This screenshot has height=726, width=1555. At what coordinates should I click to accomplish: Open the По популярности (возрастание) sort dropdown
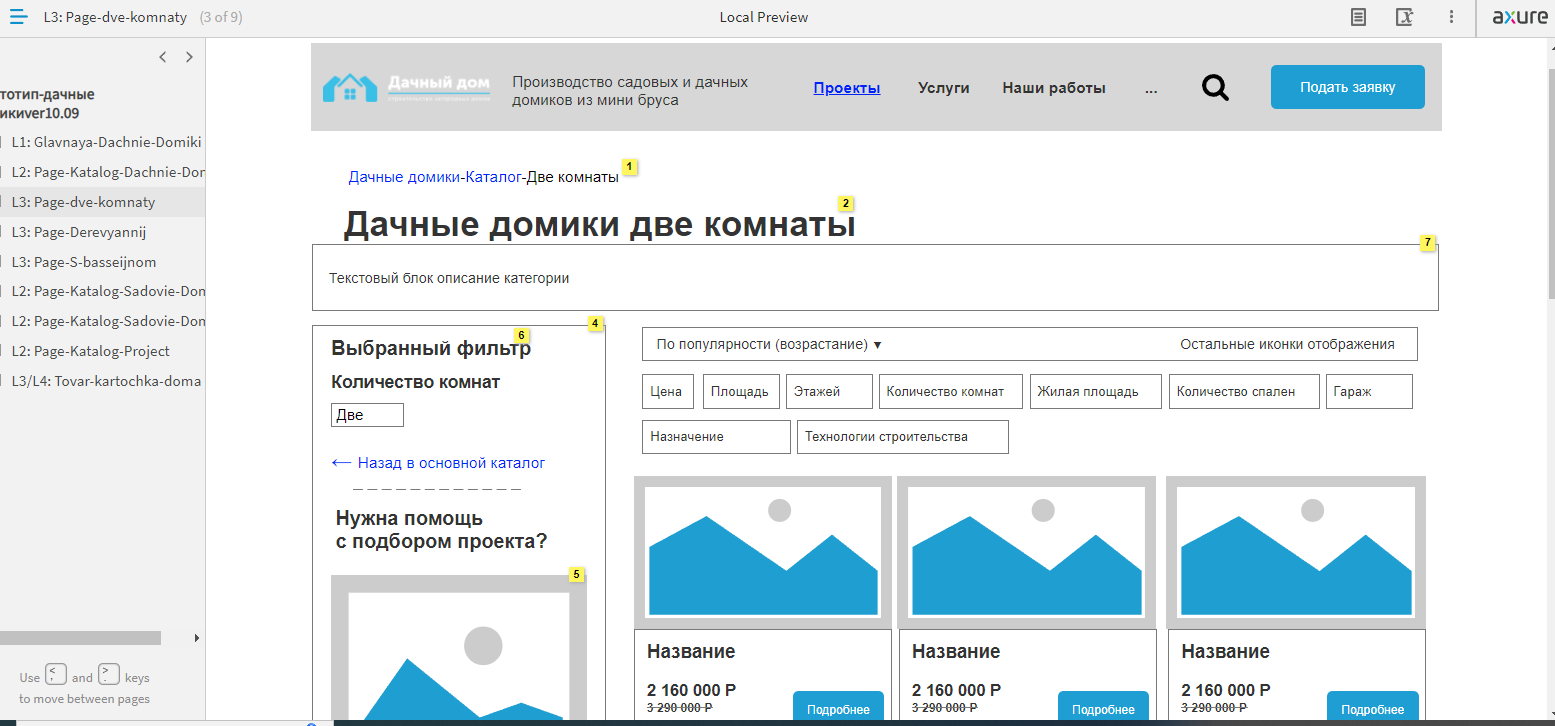tap(769, 344)
